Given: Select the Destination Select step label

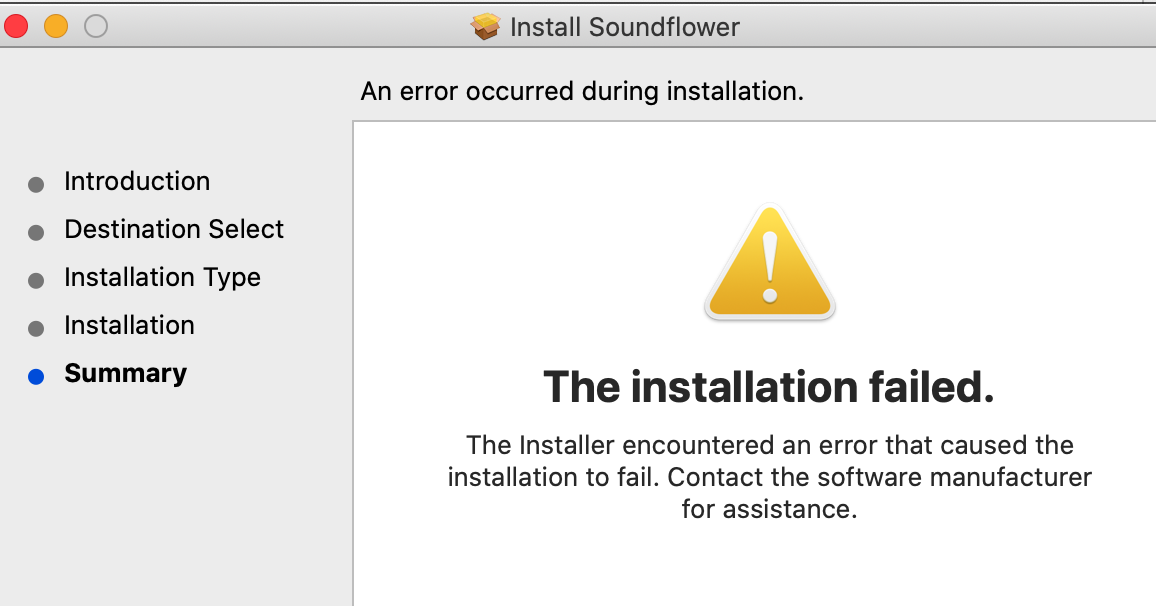Looking at the screenshot, I should [174, 229].
